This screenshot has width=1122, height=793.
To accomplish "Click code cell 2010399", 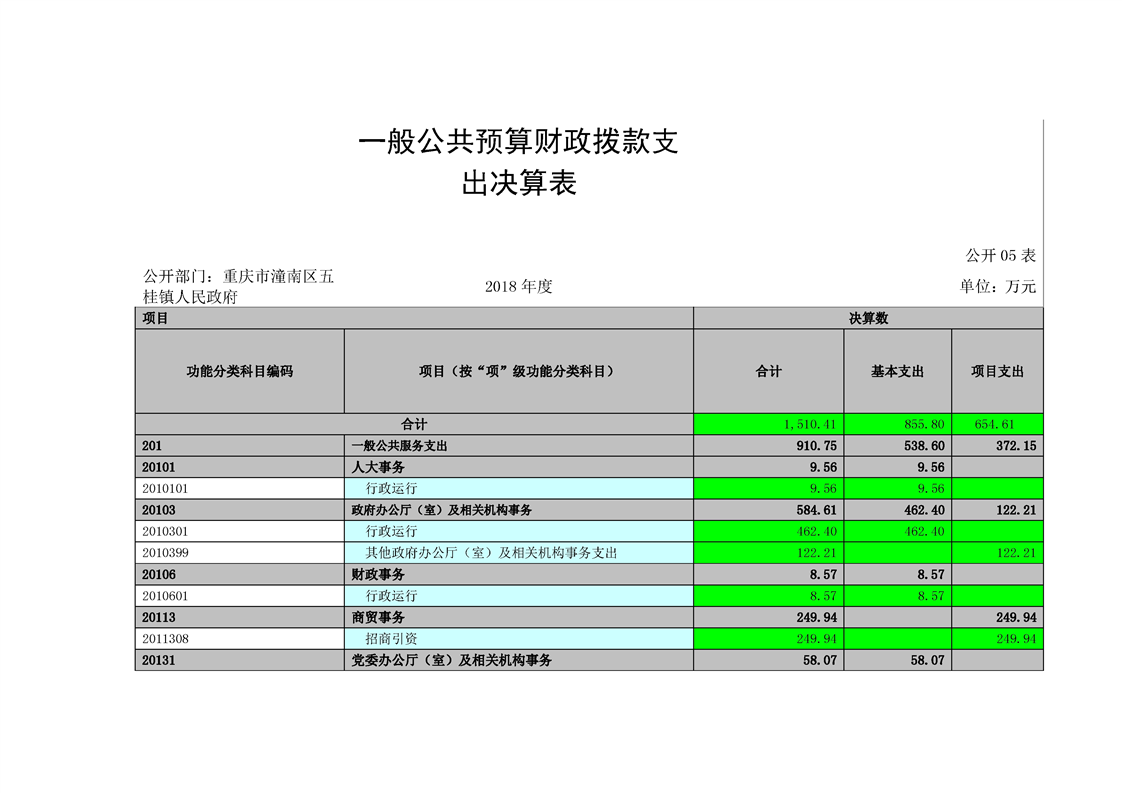I will pos(240,553).
